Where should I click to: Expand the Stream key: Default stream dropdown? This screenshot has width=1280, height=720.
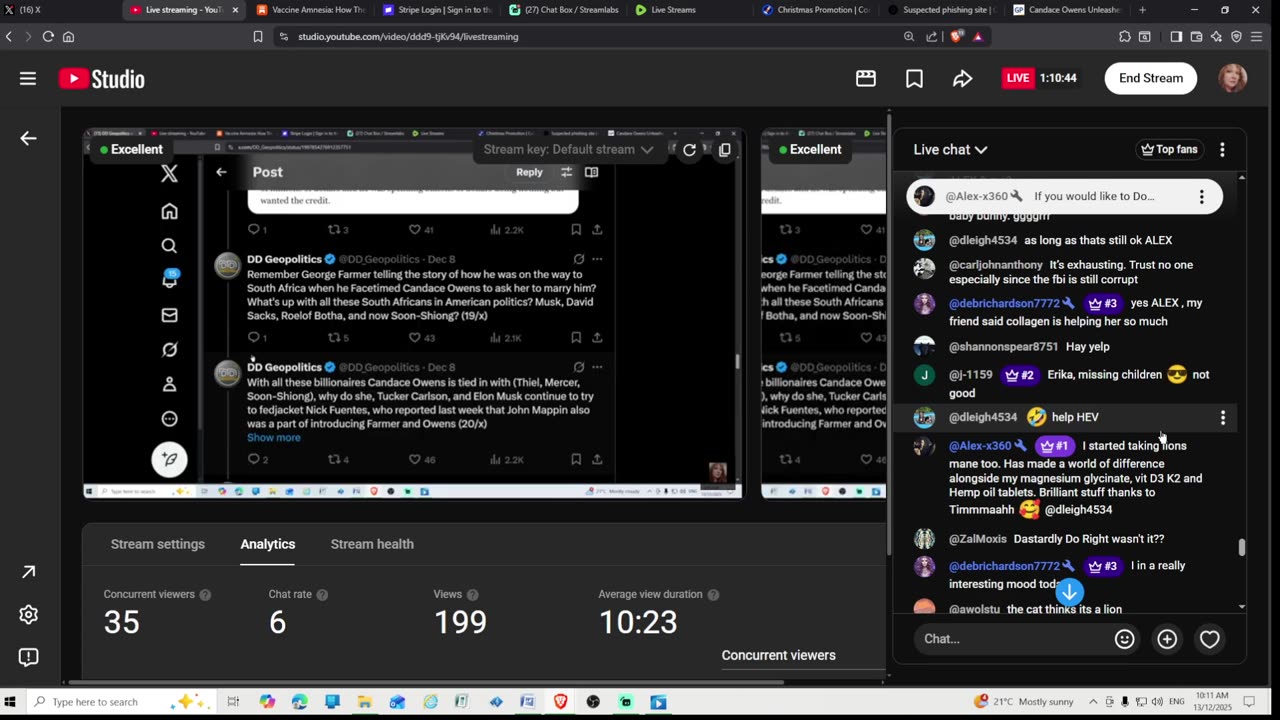pyautogui.click(x=568, y=149)
